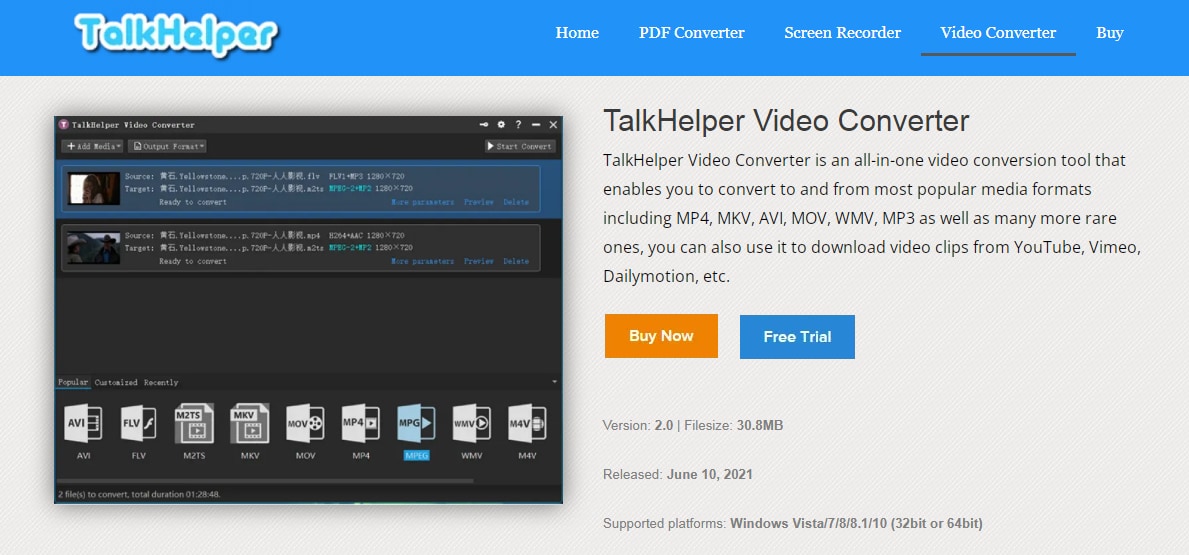Click the FLV1+MP3 source codec text

click(x=345, y=176)
